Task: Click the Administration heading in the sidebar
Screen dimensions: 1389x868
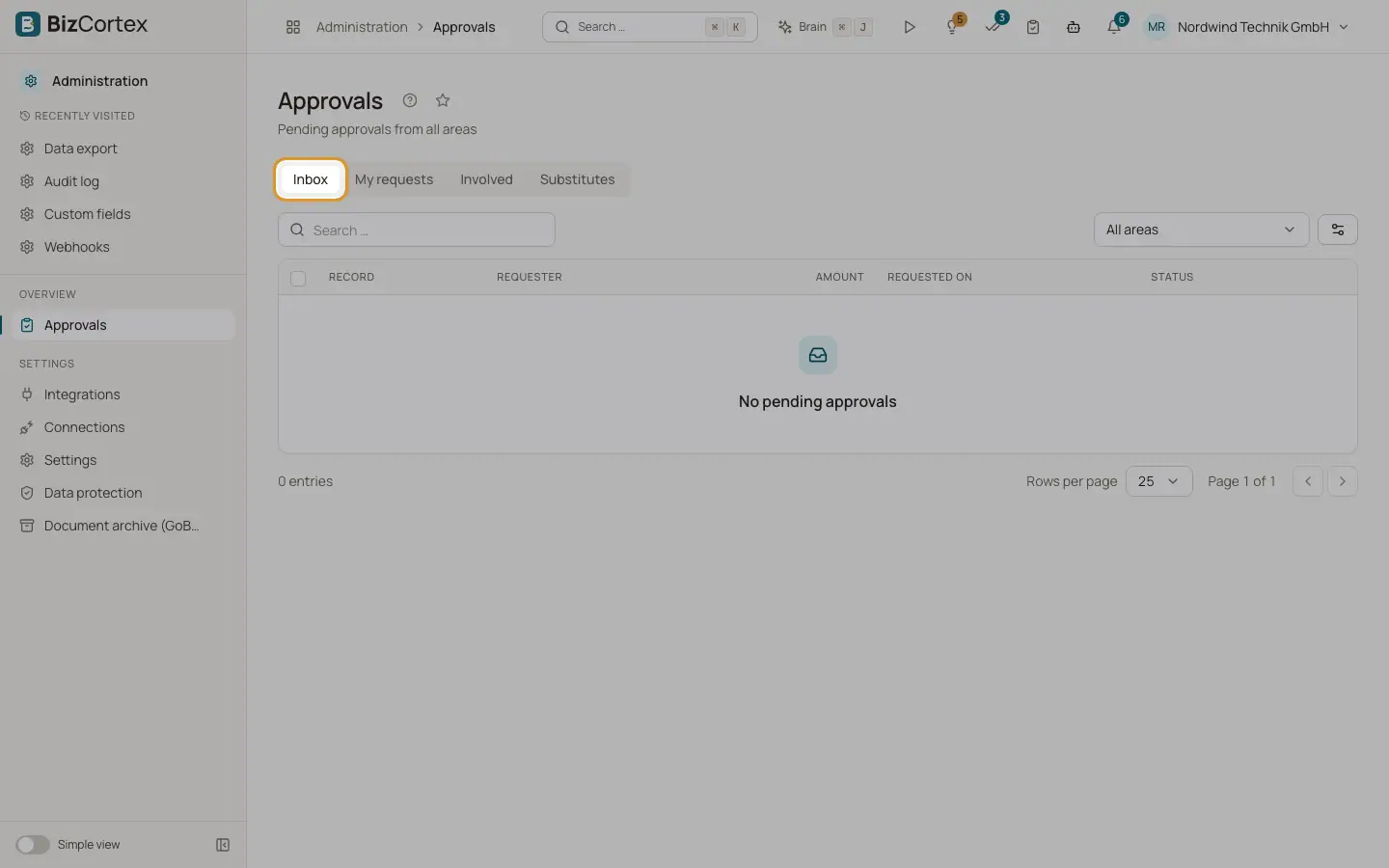Action: [99, 81]
